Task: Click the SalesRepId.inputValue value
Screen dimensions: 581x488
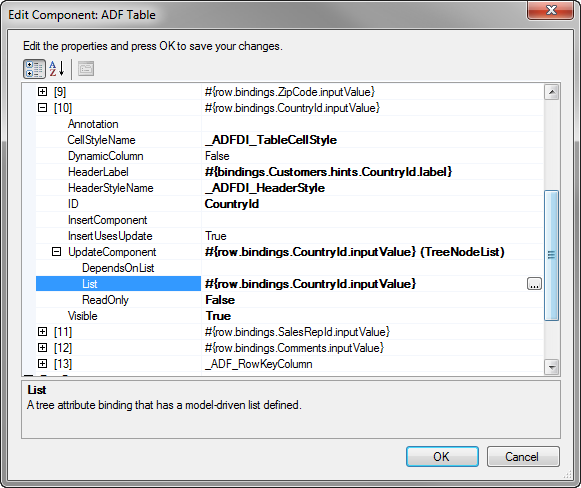Action: (x=297, y=332)
